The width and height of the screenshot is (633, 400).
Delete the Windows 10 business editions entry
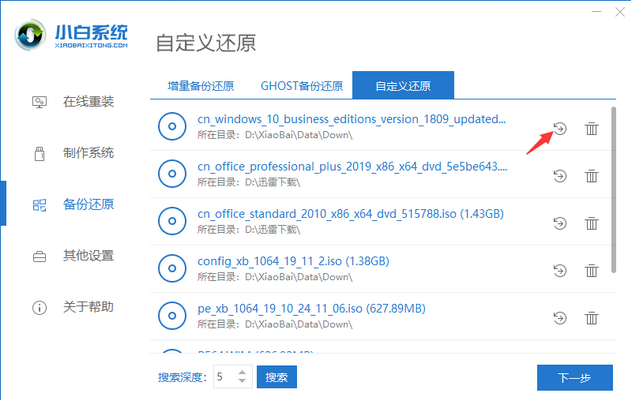click(592, 128)
